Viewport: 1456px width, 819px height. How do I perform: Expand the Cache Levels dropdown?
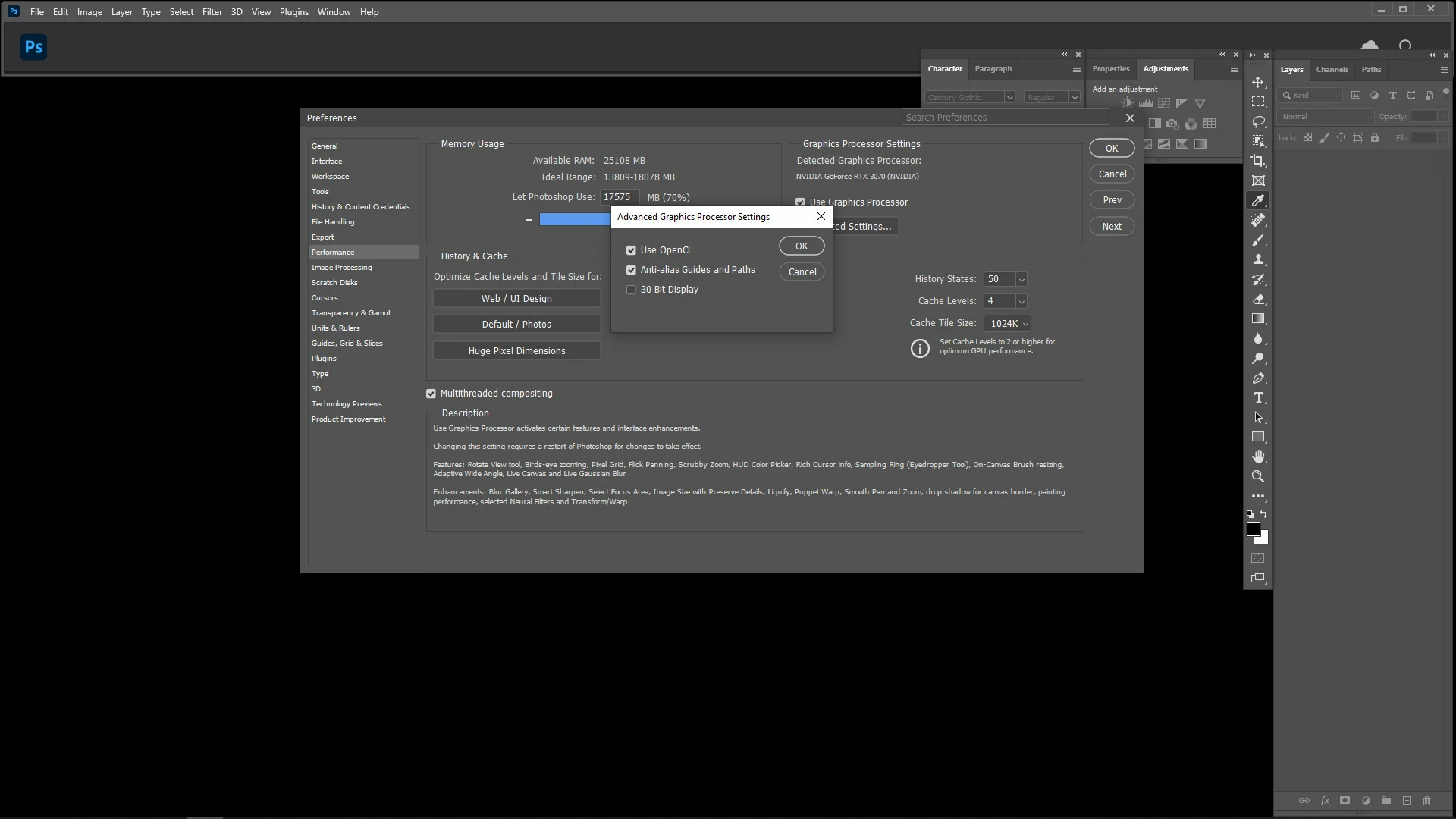tap(1021, 301)
